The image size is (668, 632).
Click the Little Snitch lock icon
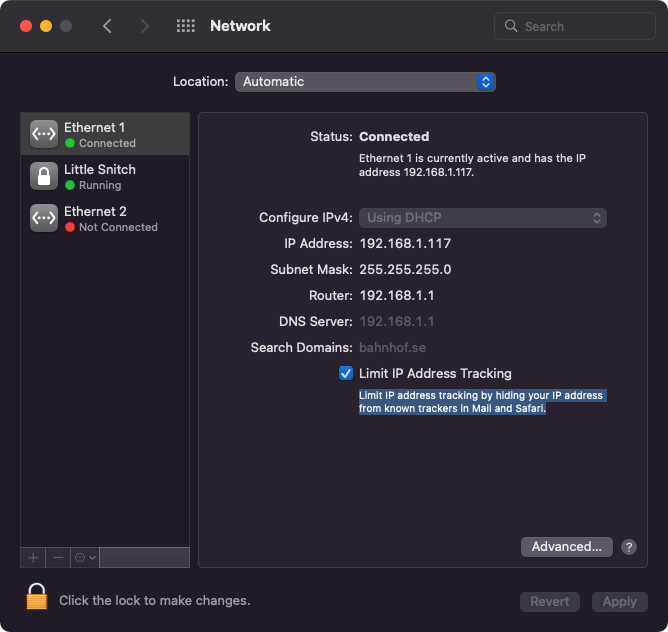44,176
